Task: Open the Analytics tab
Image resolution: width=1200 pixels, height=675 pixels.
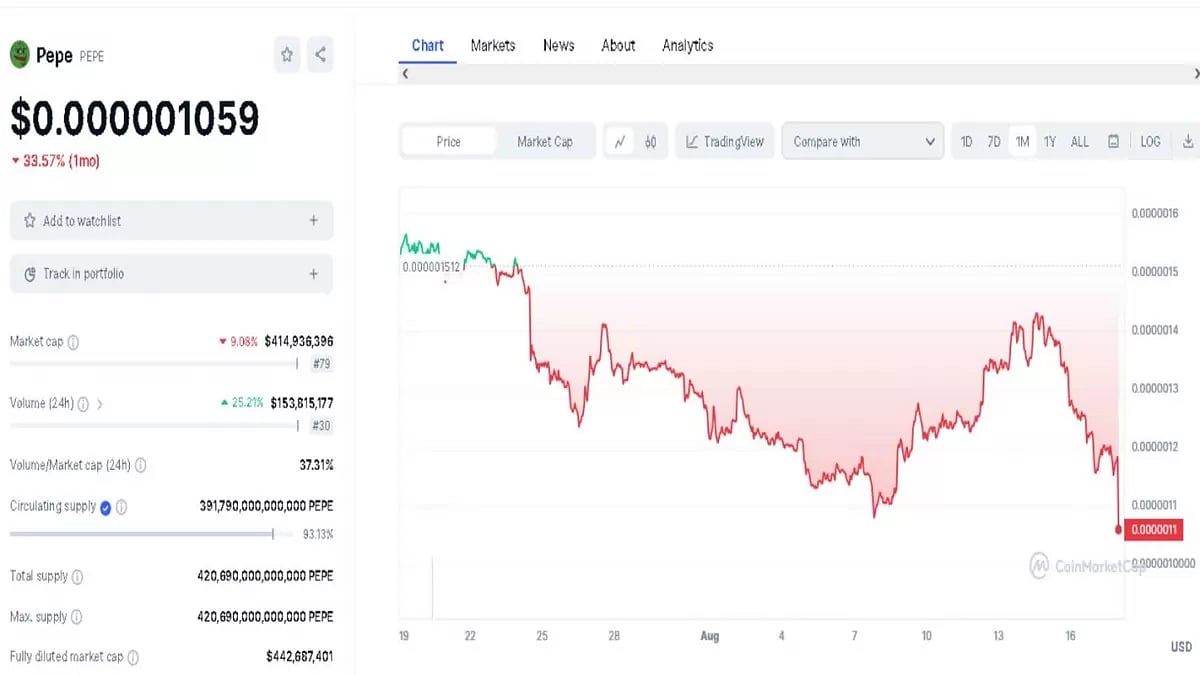Action: pos(687,45)
